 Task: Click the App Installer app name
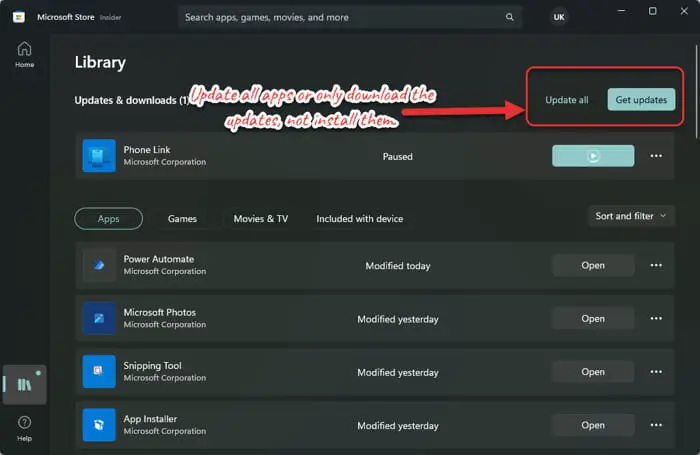click(150, 419)
